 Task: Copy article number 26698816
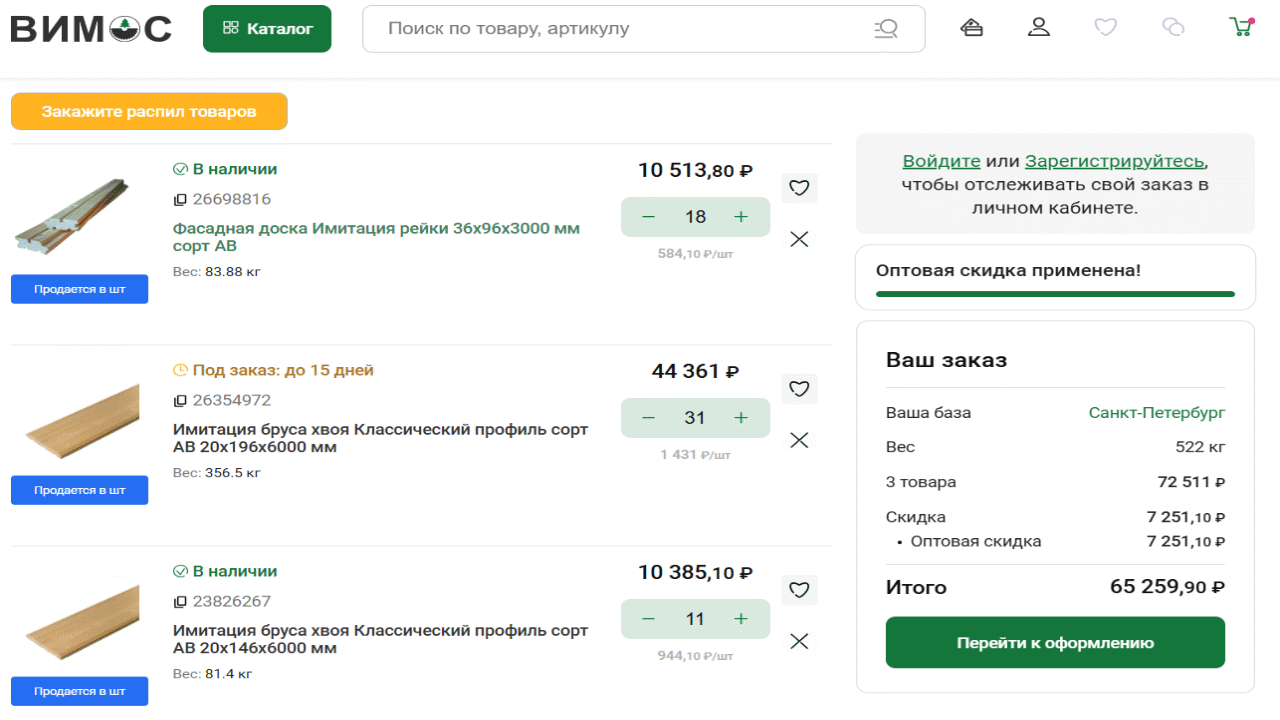pyautogui.click(x=181, y=200)
